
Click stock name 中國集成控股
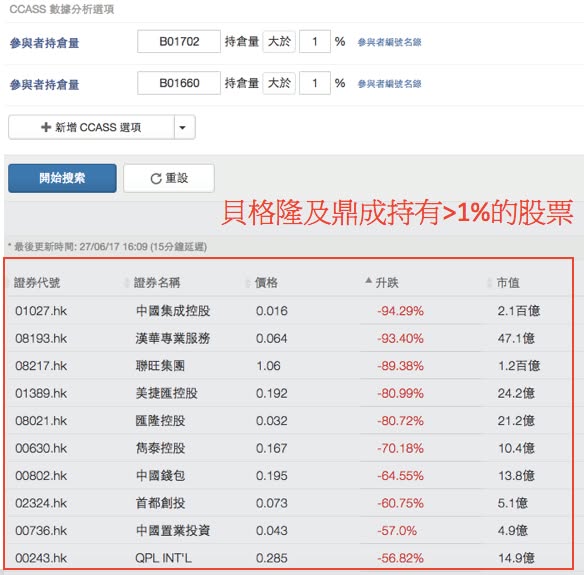click(x=173, y=311)
